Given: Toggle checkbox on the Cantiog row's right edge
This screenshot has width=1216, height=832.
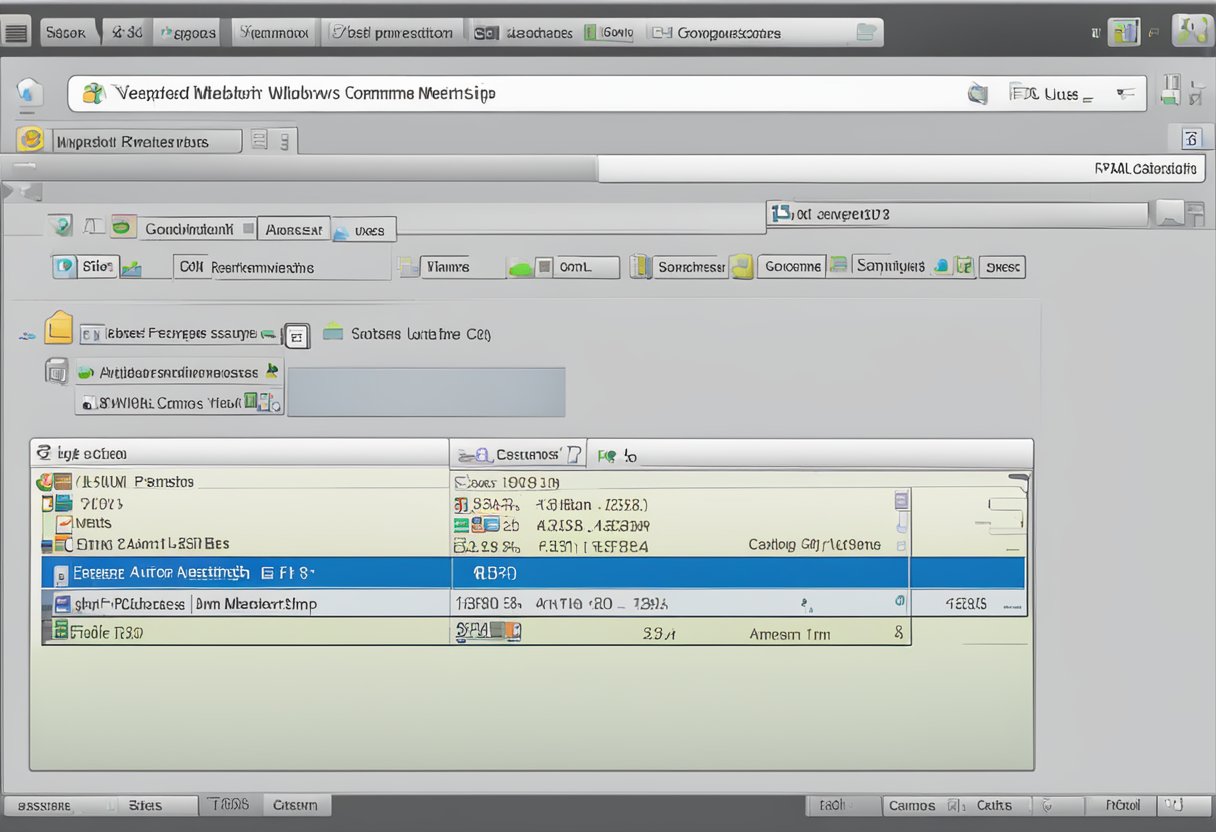Looking at the screenshot, I should 901,546.
